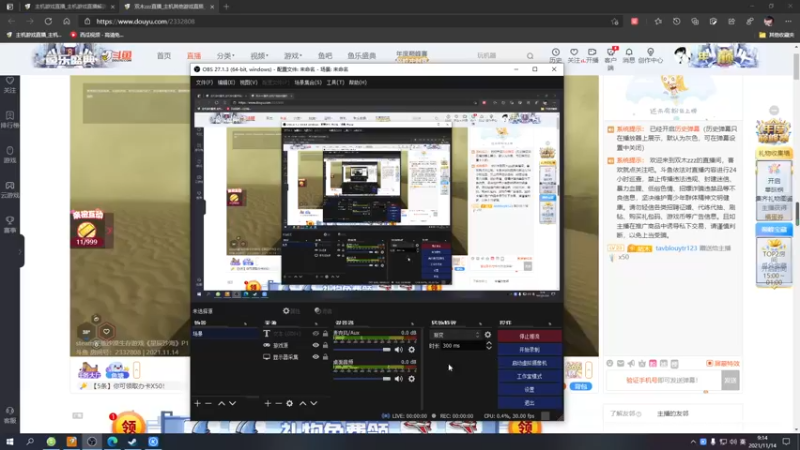Screen dimensions: 800x450
Task: Open Douyu 消息 messages bell icon
Action: [629, 56]
